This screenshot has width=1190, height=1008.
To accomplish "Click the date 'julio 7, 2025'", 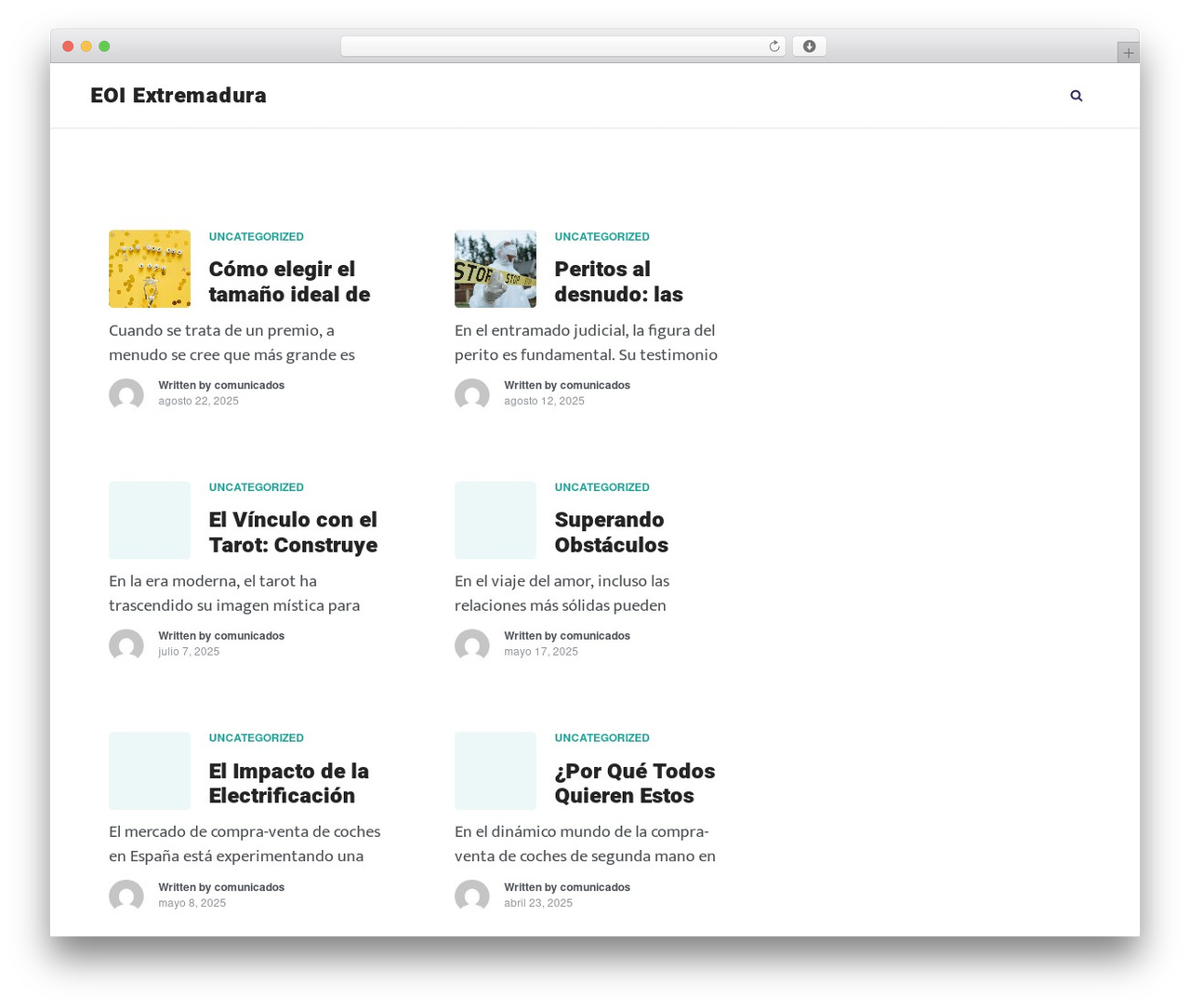I will point(189,652).
